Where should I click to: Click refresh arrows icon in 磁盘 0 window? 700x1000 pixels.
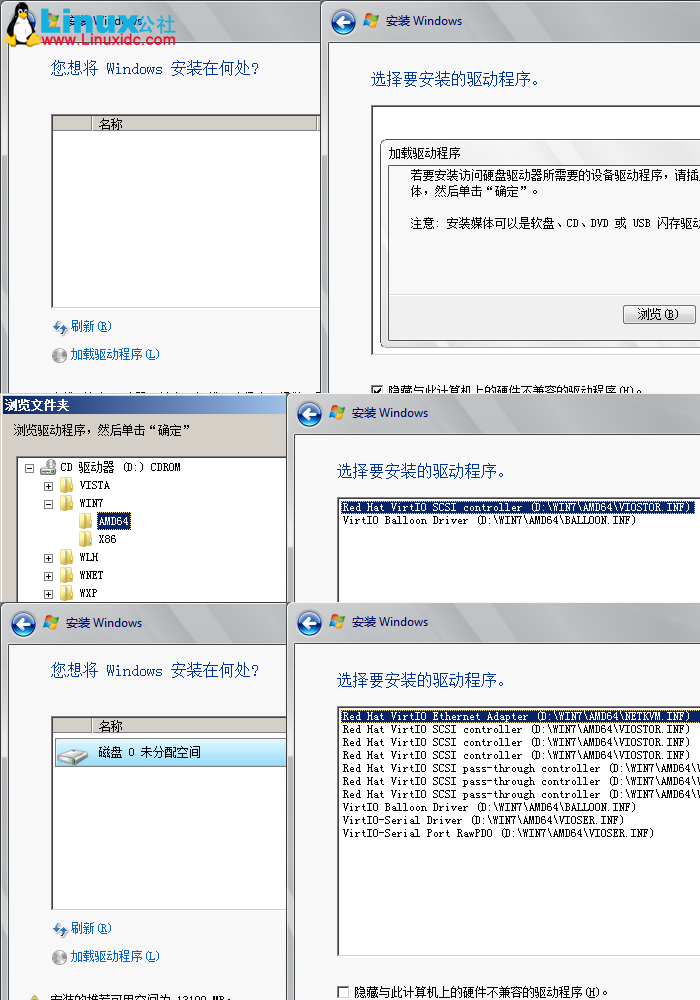tap(60, 929)
